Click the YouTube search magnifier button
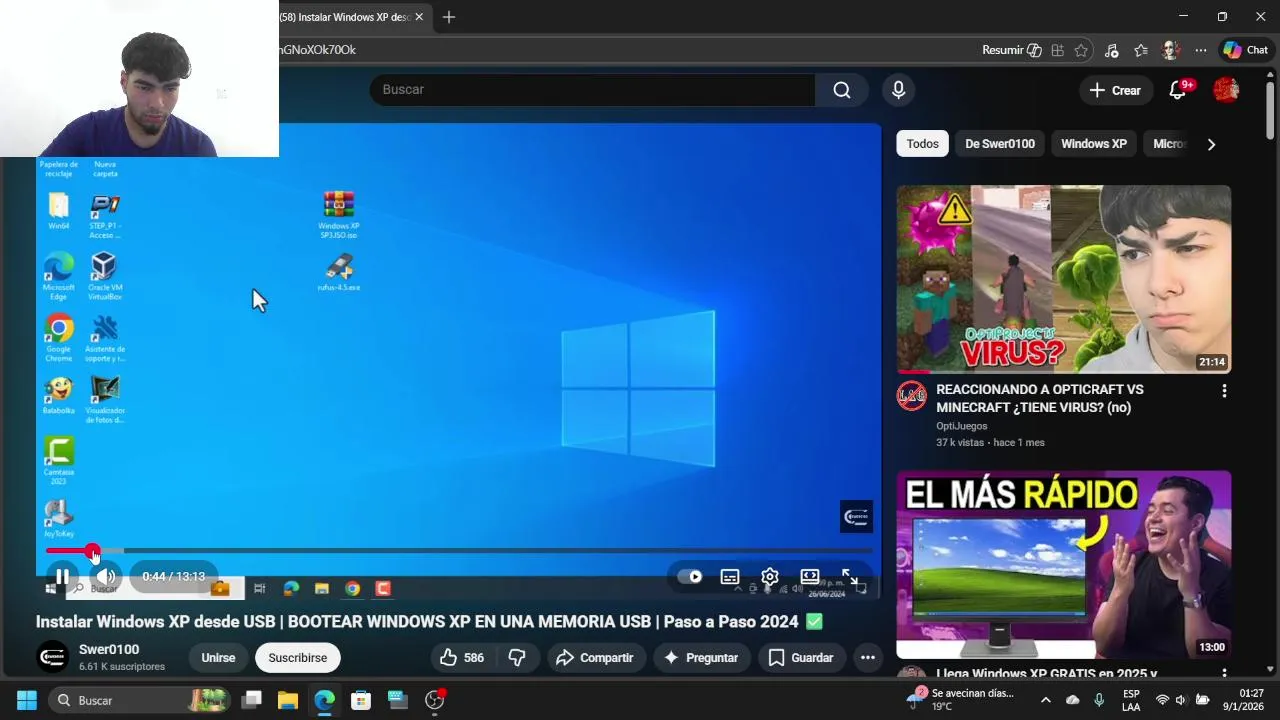The width and height of the screenshot is (1280, 720). pos(842,90)
